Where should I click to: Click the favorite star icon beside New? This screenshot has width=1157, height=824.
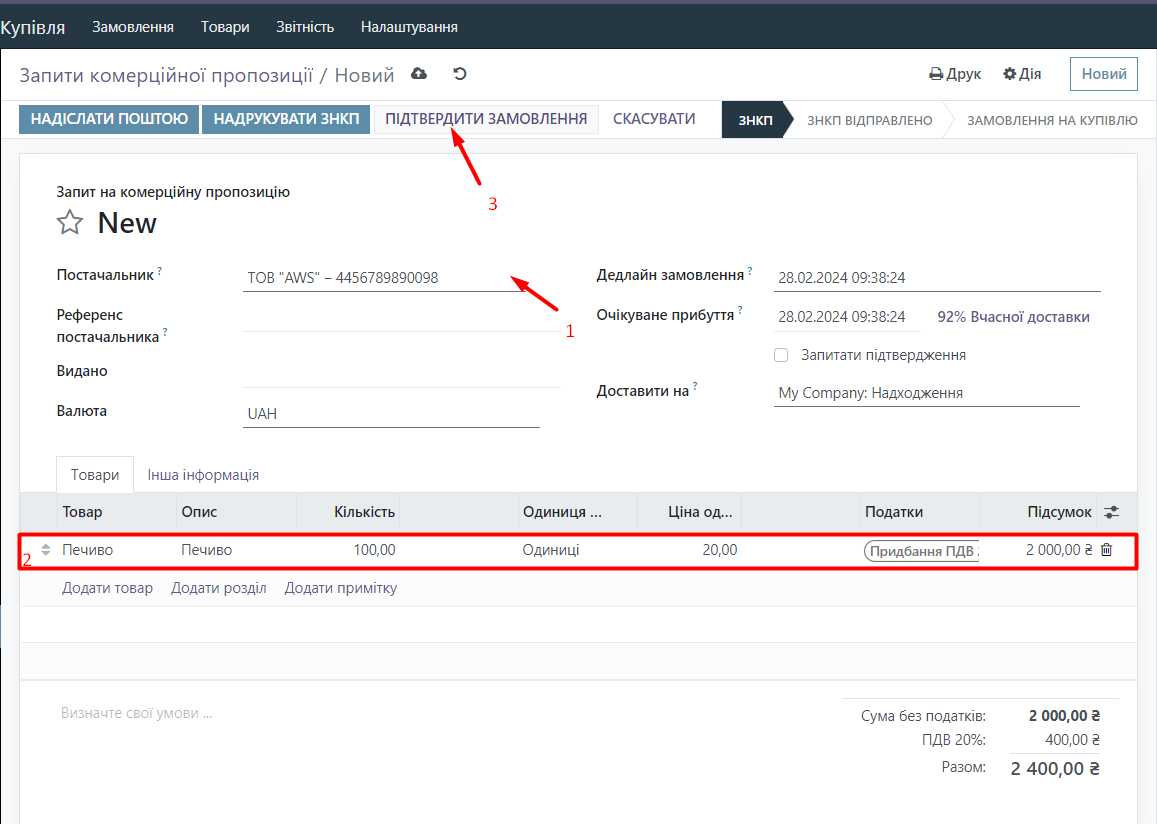69,223
